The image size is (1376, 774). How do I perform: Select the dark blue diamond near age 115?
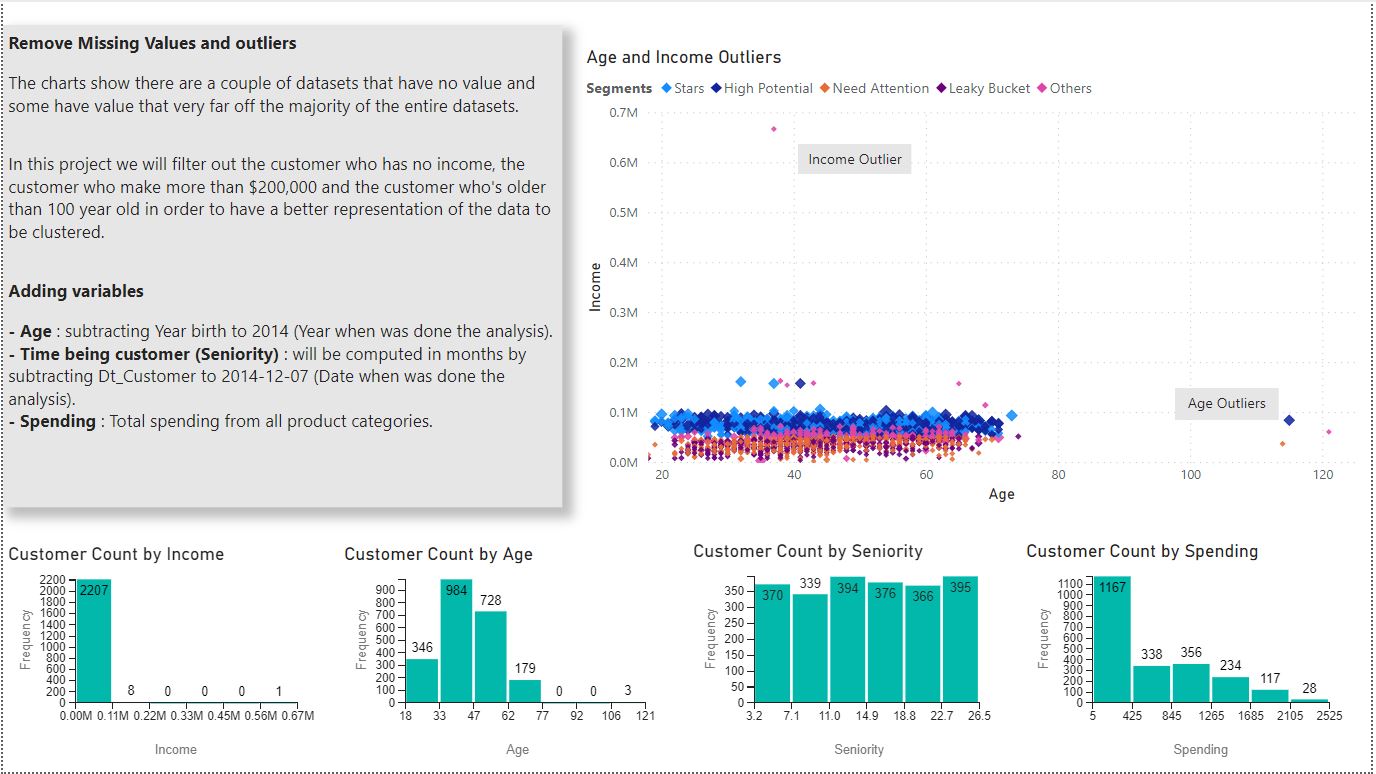[x=1289, y=421]
